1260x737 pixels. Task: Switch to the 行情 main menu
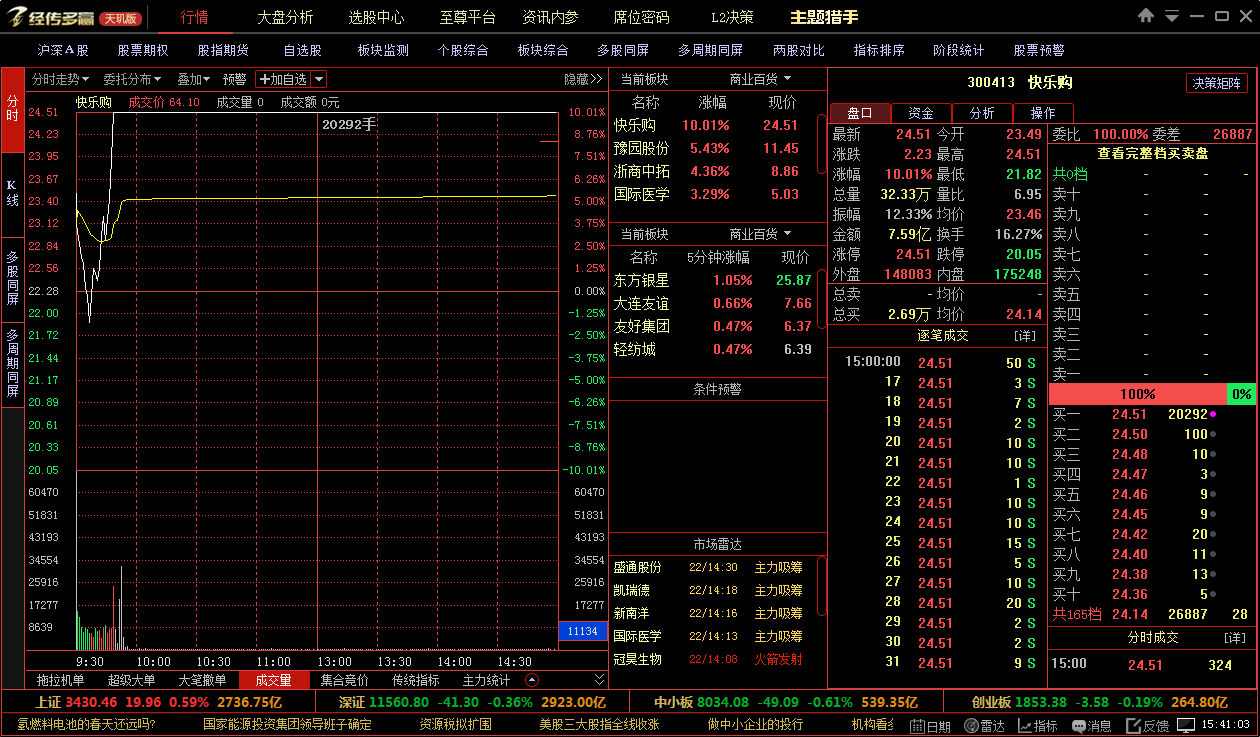(x=195, y=17)
